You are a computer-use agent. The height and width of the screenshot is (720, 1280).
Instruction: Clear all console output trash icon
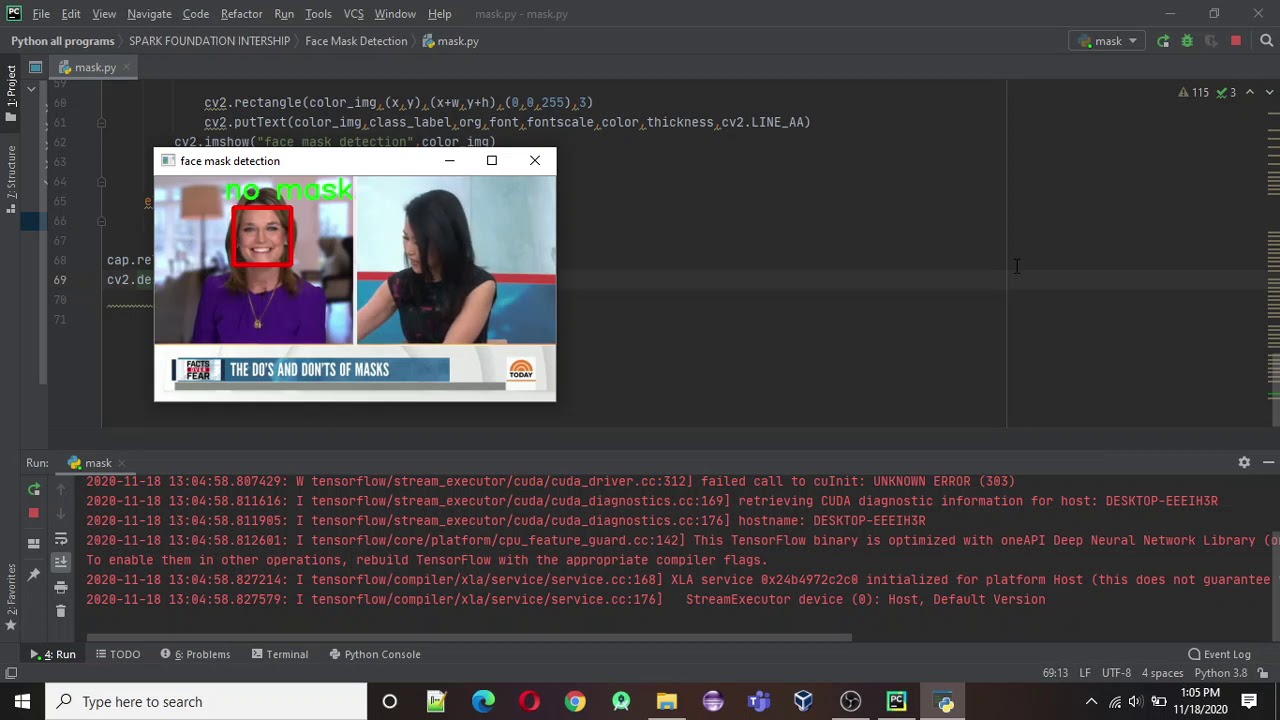point(61,611)
